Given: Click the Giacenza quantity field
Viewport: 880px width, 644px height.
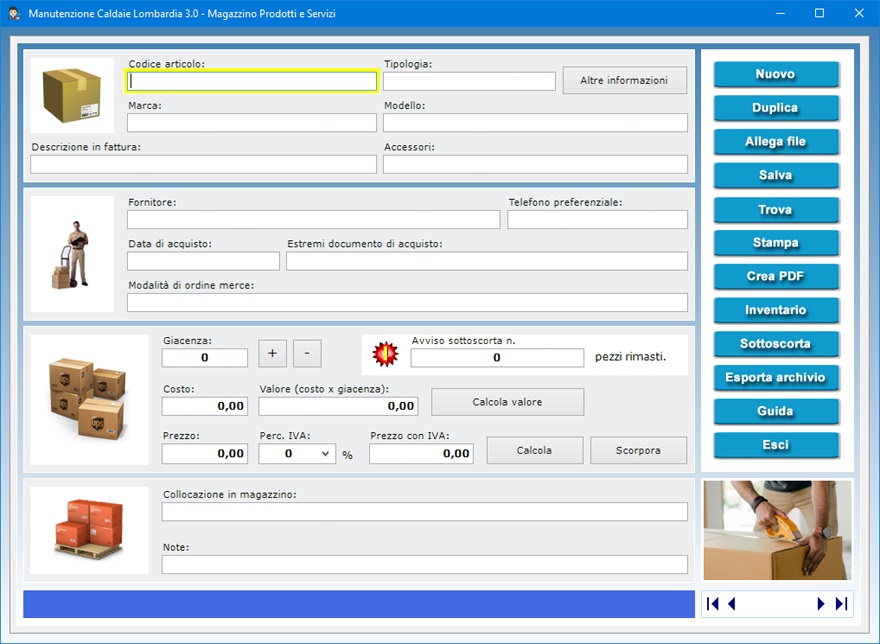Looking at the screenshot, I should pyautogui.click(x=205, y=358).
